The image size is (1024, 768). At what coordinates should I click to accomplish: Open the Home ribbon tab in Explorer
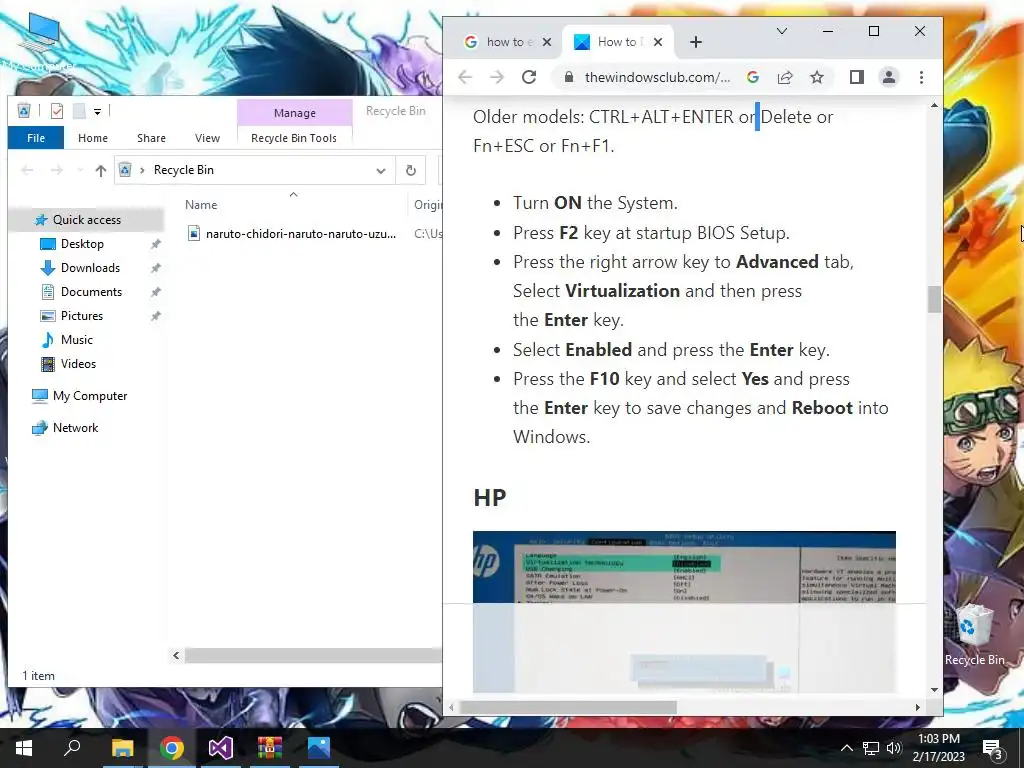(93, 138)
